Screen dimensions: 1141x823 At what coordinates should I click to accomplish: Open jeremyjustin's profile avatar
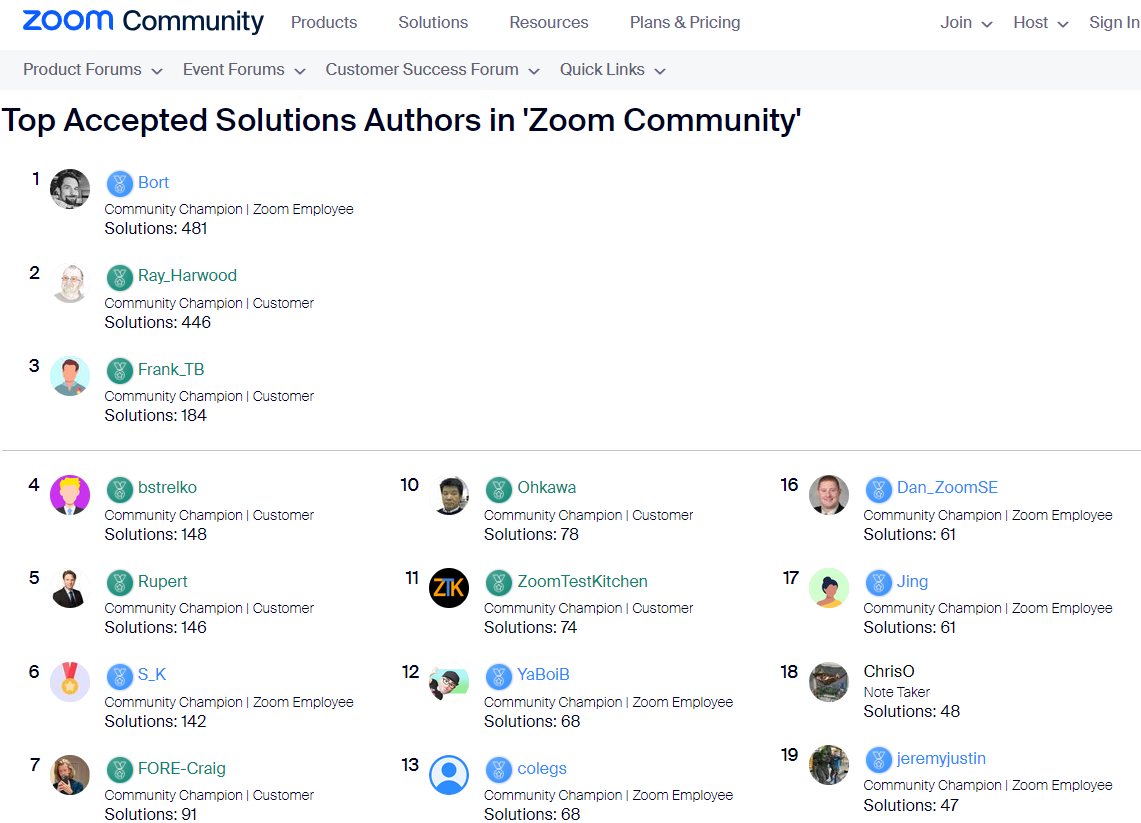tap(829, 765)
